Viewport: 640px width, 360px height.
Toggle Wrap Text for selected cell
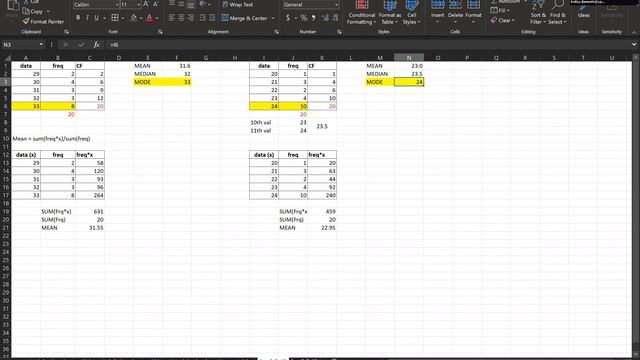point(238,4)
